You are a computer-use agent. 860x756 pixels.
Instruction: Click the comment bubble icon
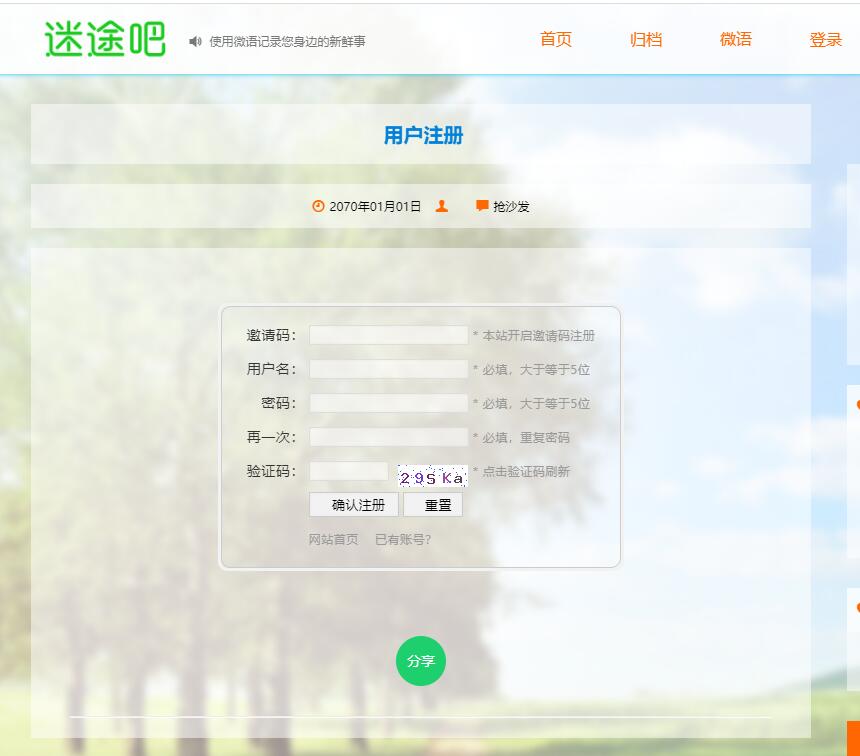(x=482, y=206)
